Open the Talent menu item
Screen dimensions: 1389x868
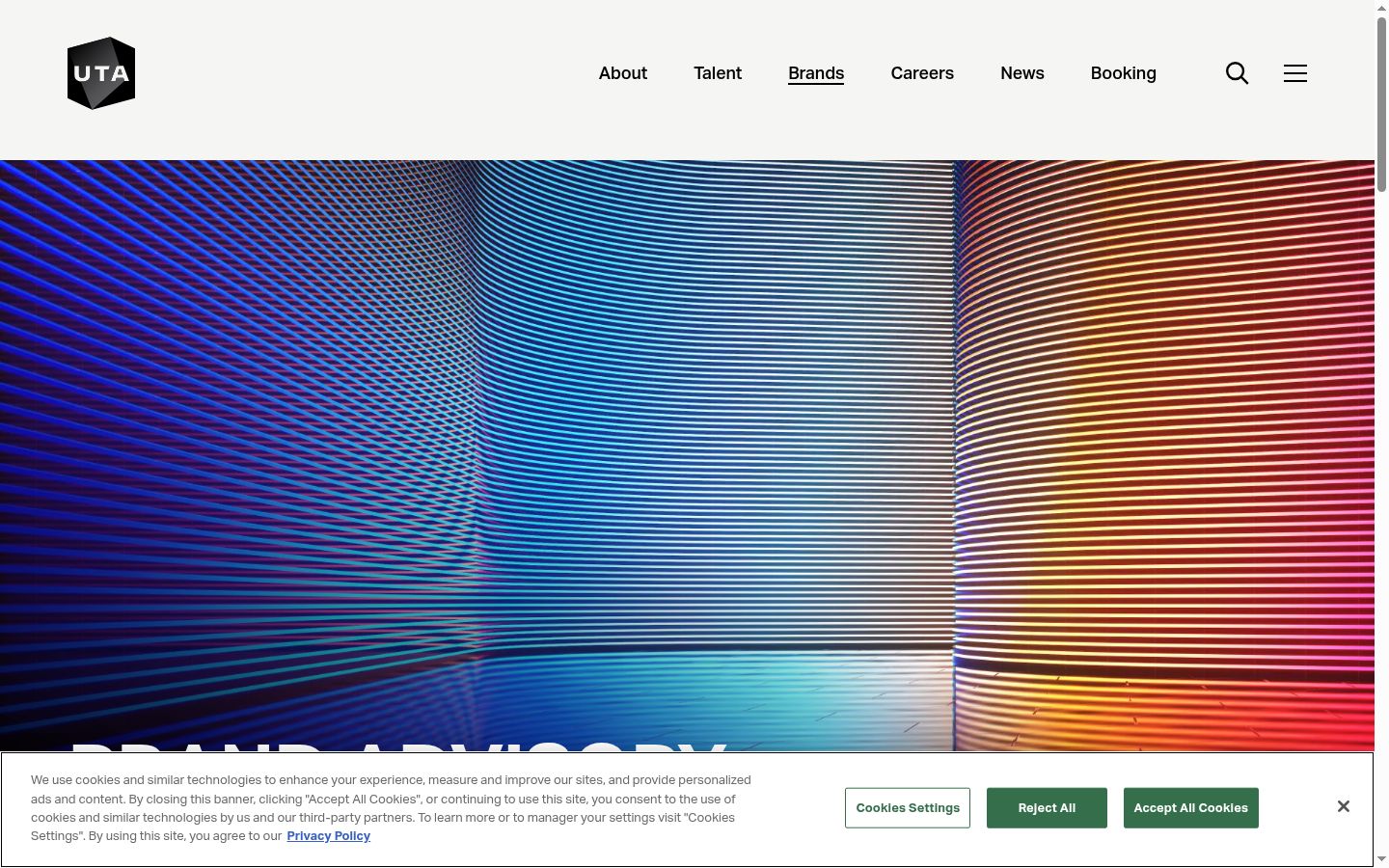click(718, 73)
